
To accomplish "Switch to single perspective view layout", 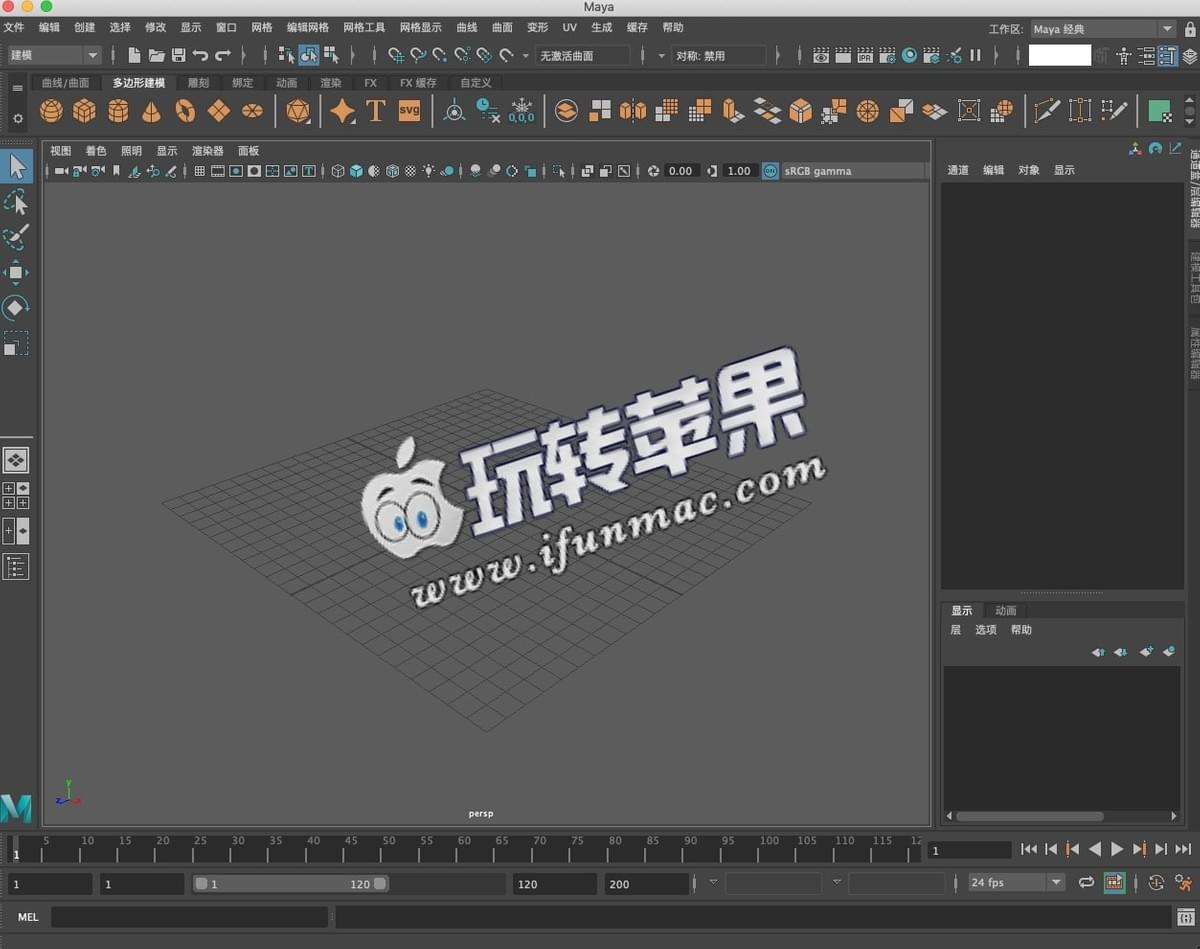I will 16,460.
